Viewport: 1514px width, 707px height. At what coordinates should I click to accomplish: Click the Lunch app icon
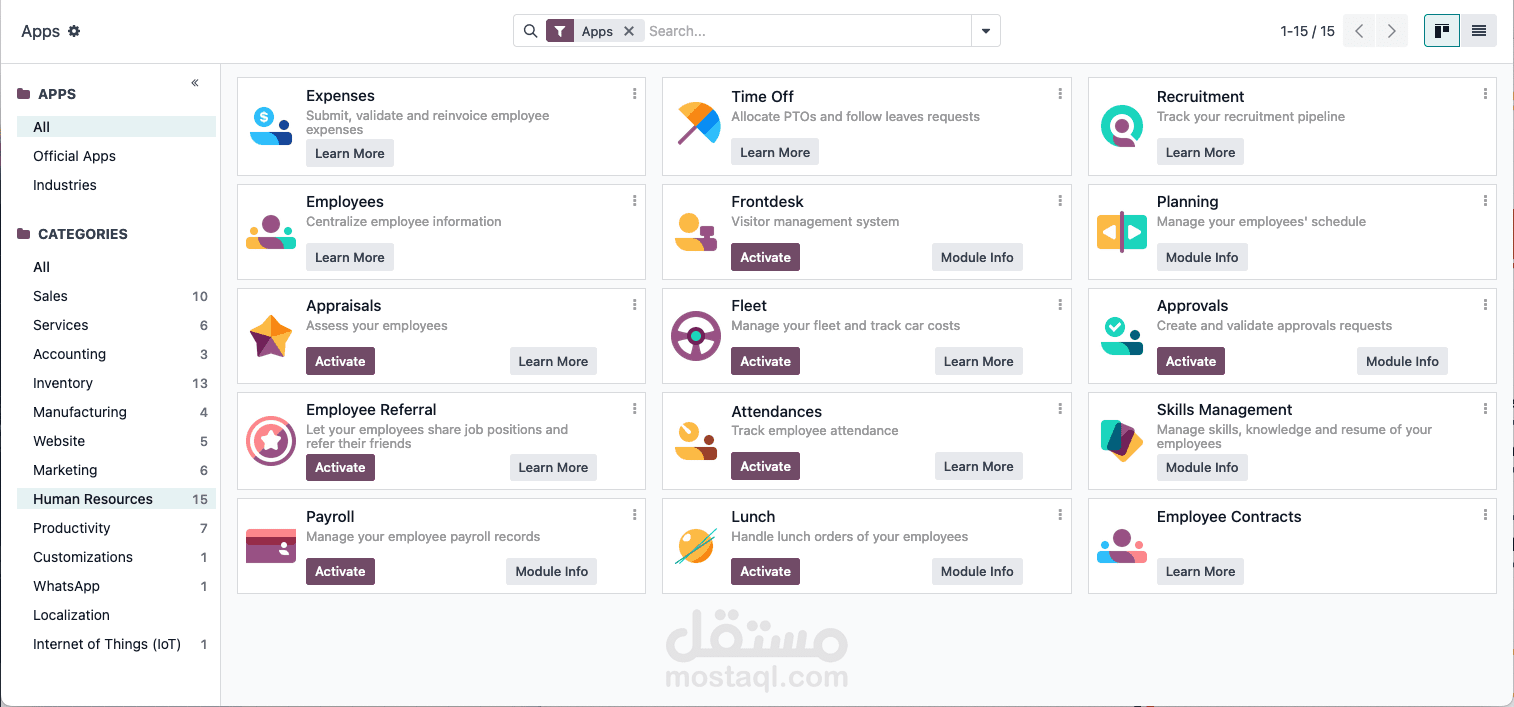[696, 546]
